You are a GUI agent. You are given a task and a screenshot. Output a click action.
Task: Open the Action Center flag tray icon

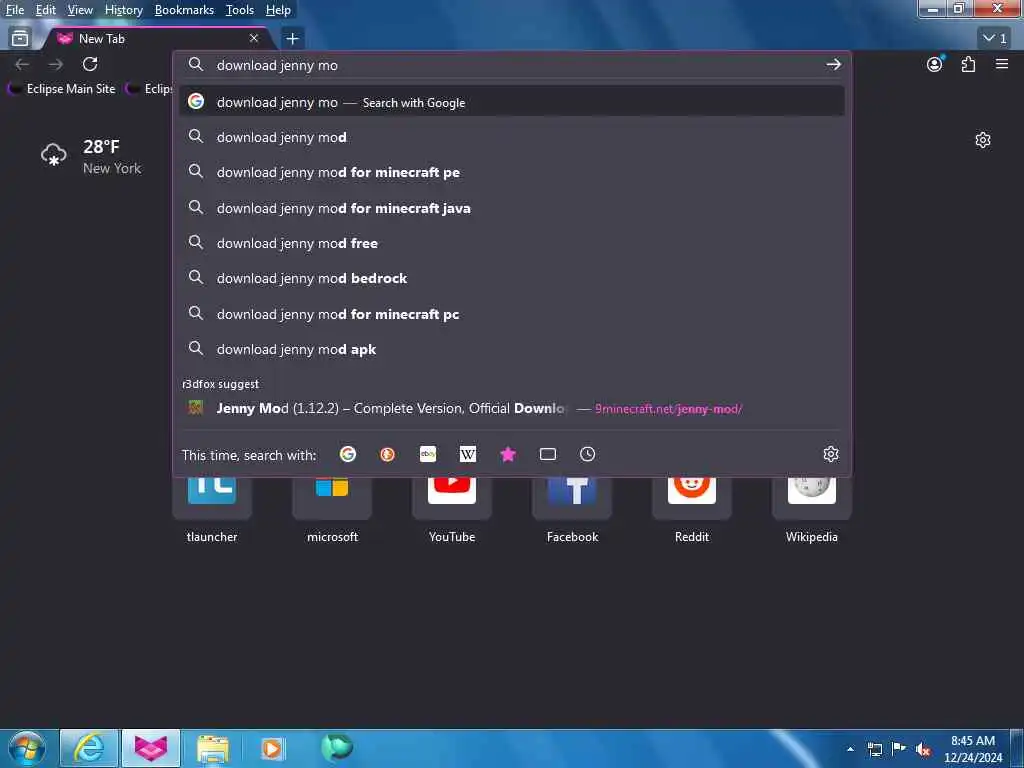pyautogui.click(x=899, y=749)
